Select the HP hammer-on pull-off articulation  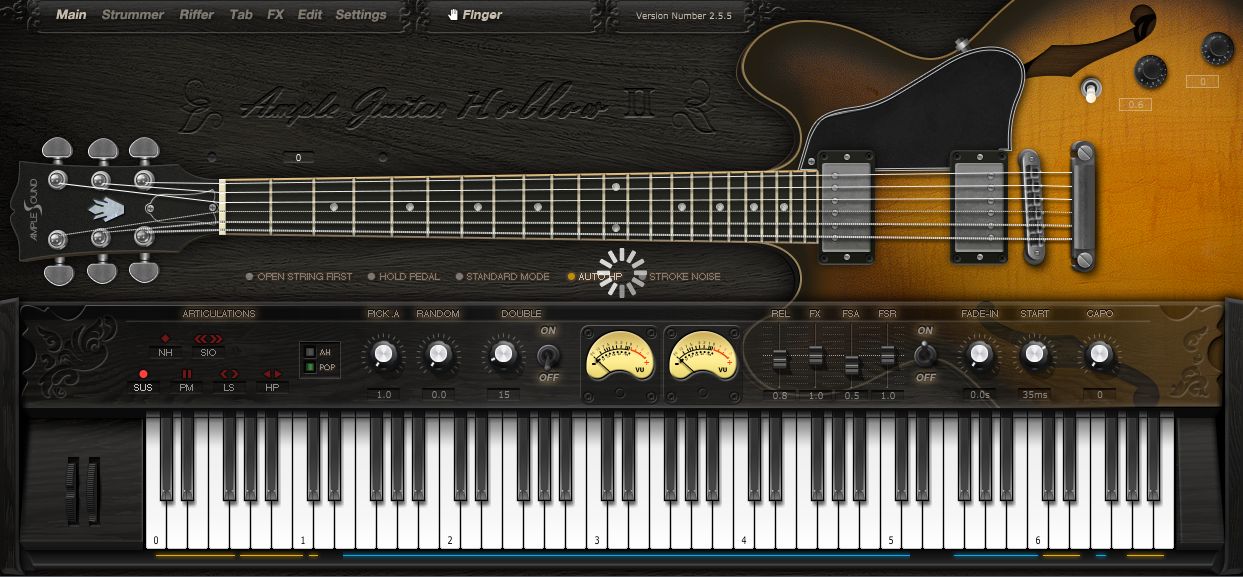[x=272, y=381]
